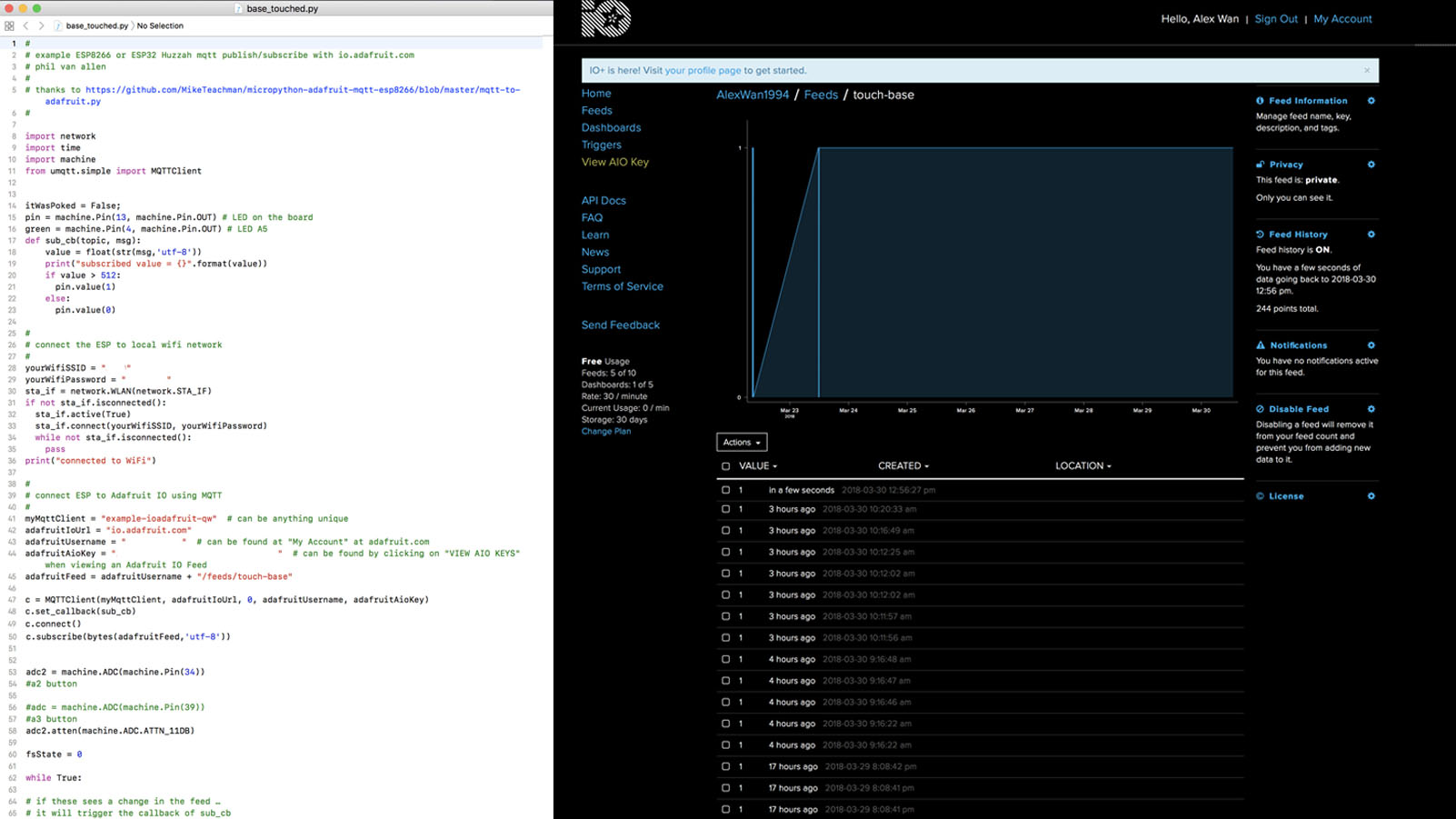1456x819 pixels.
Task: Click the Change Plan link
Action: tap(606, 432)
